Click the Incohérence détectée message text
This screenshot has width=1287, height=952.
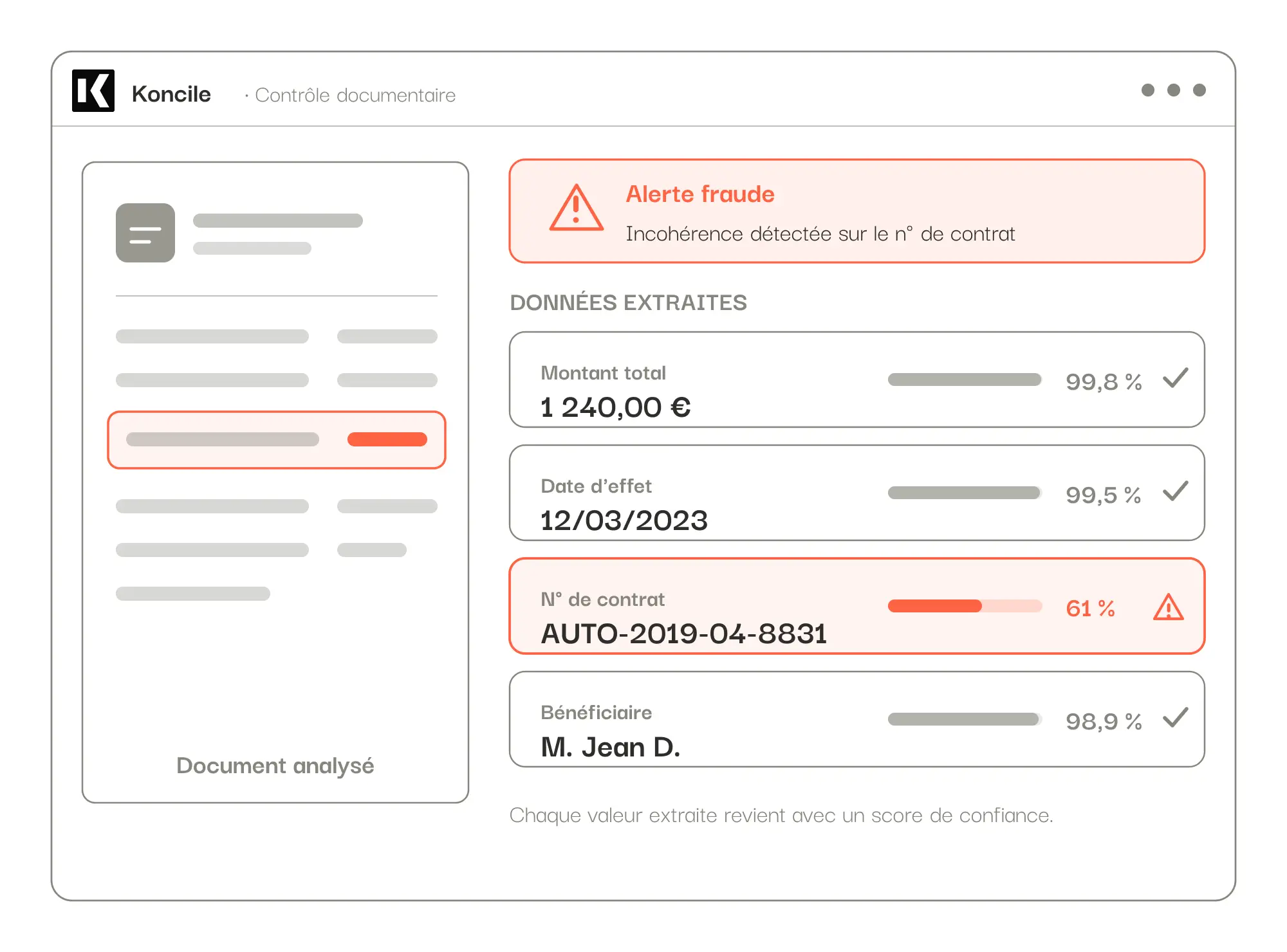[820, 233]
